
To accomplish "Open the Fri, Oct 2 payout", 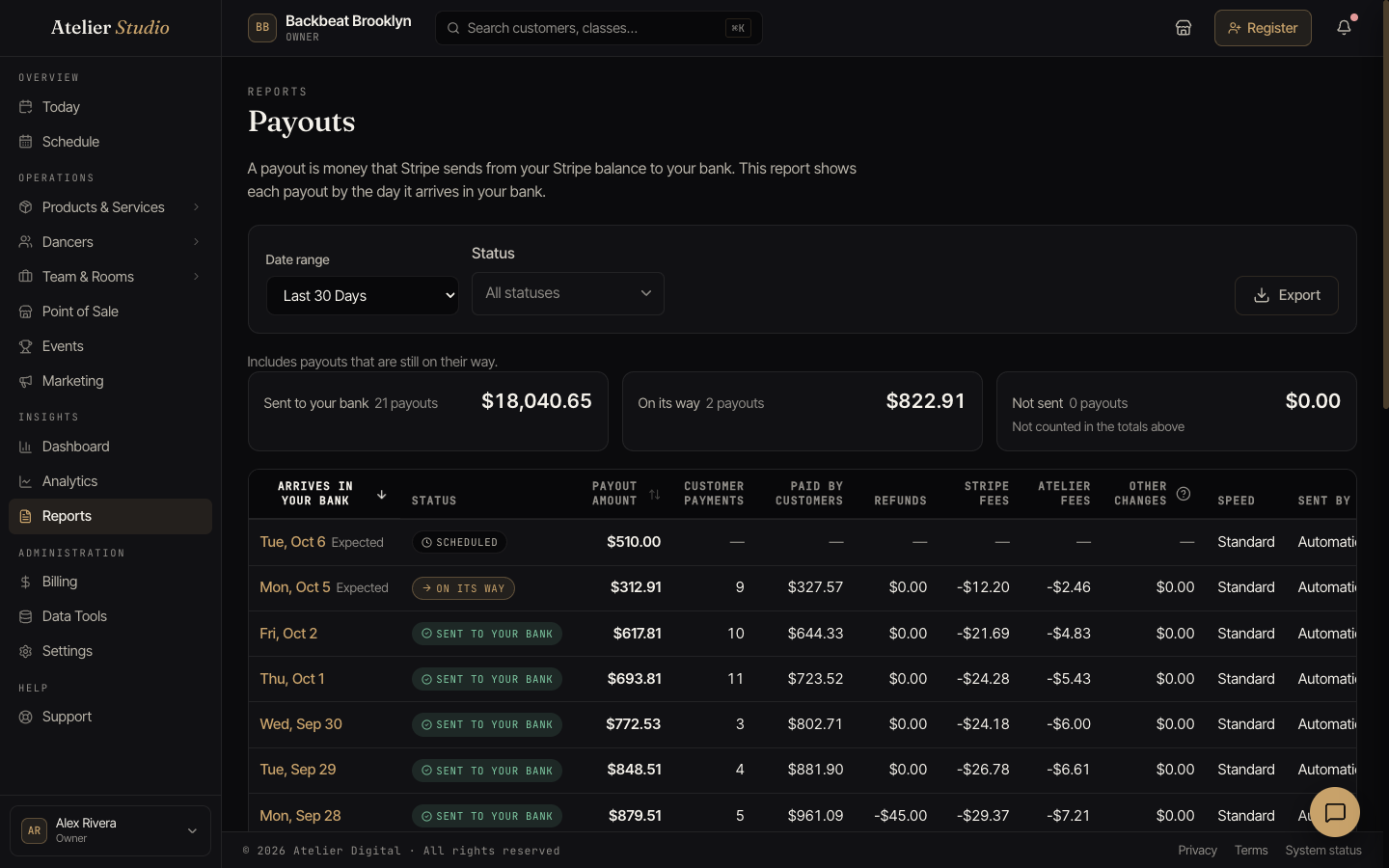I will 288,634.
